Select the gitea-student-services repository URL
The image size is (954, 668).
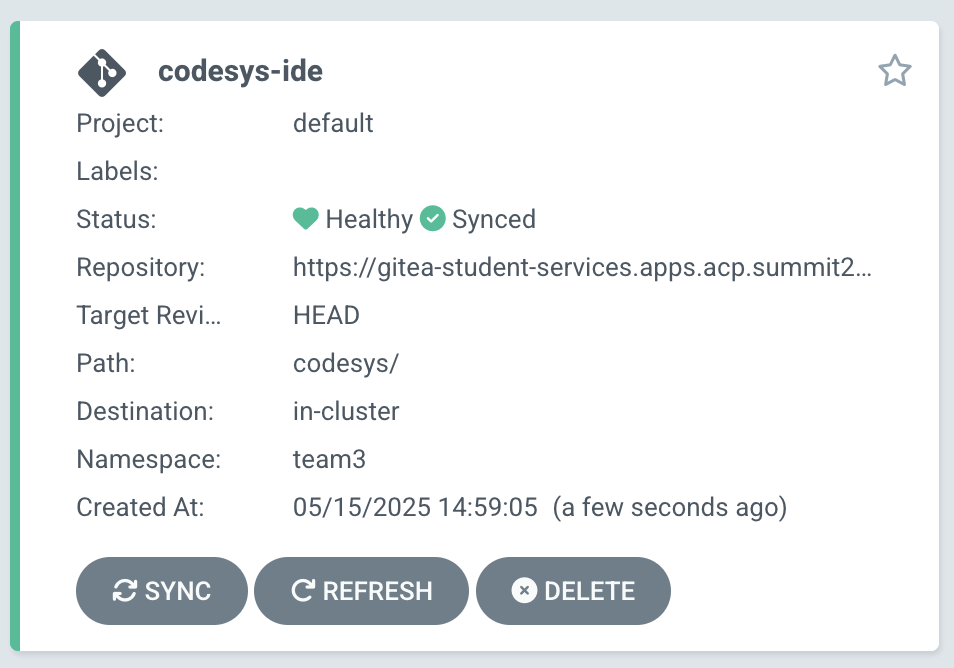point(582,268)
